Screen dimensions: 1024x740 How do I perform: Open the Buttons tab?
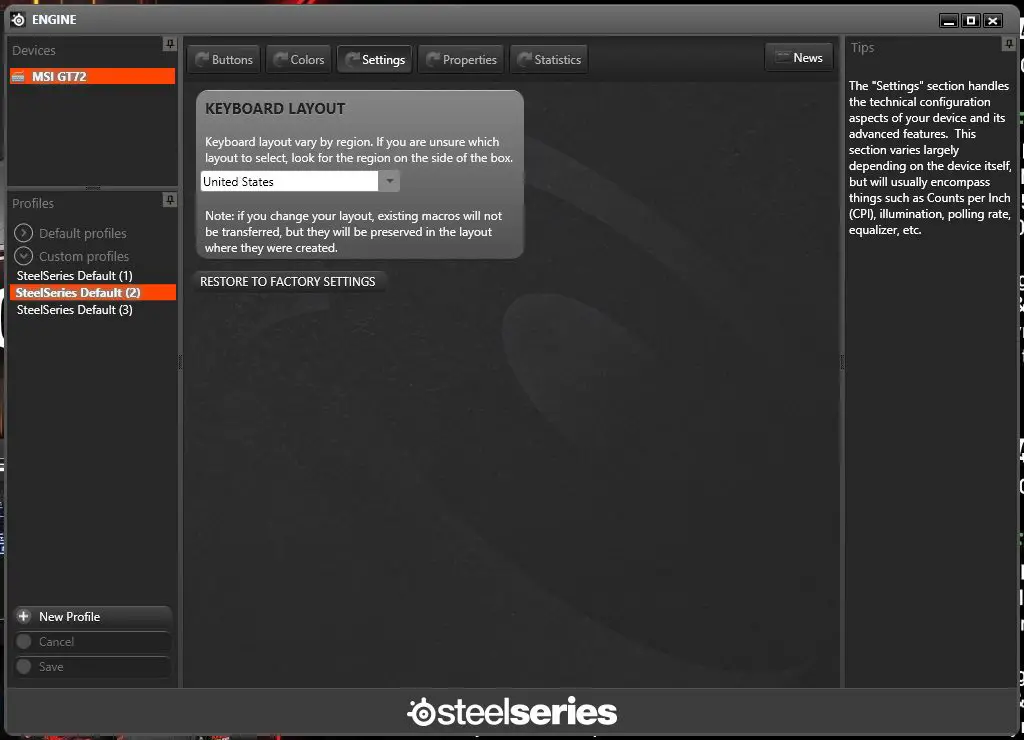click(x=224, y=59)
